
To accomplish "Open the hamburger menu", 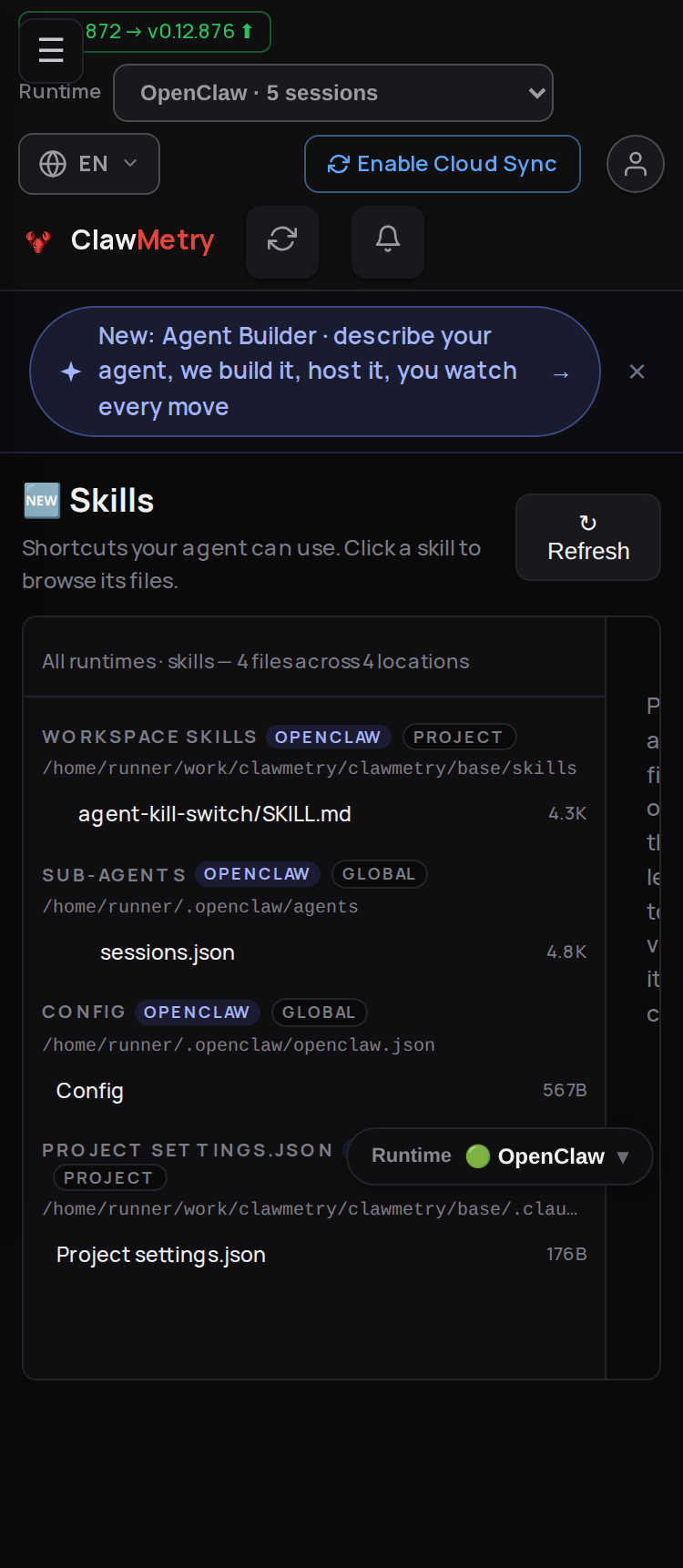I will pyautogui.click(x=51, y=50).
